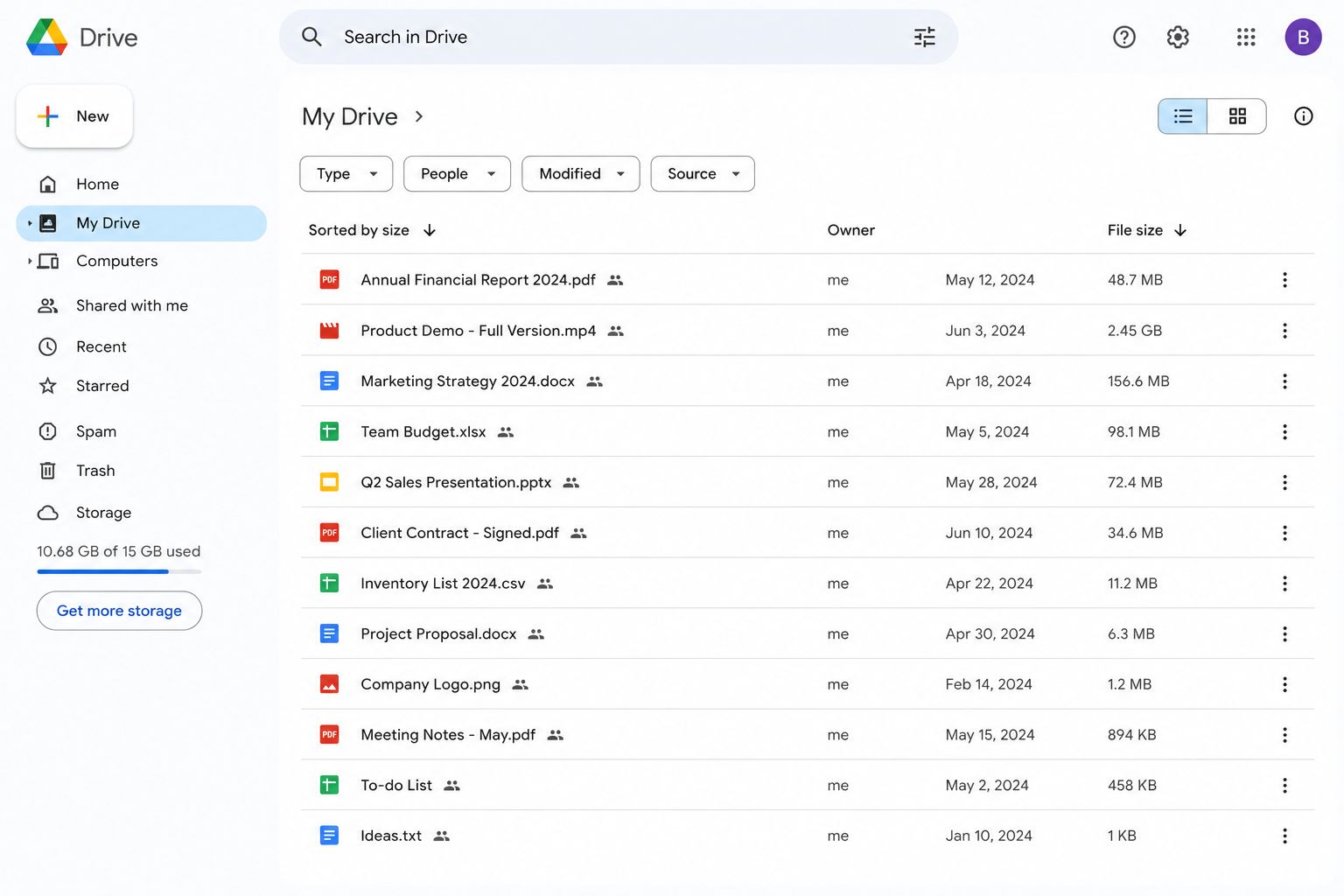Open more actions for Ideas.txt
The height and width of the screenshot is (896, 1344).
click(1284, 836)
